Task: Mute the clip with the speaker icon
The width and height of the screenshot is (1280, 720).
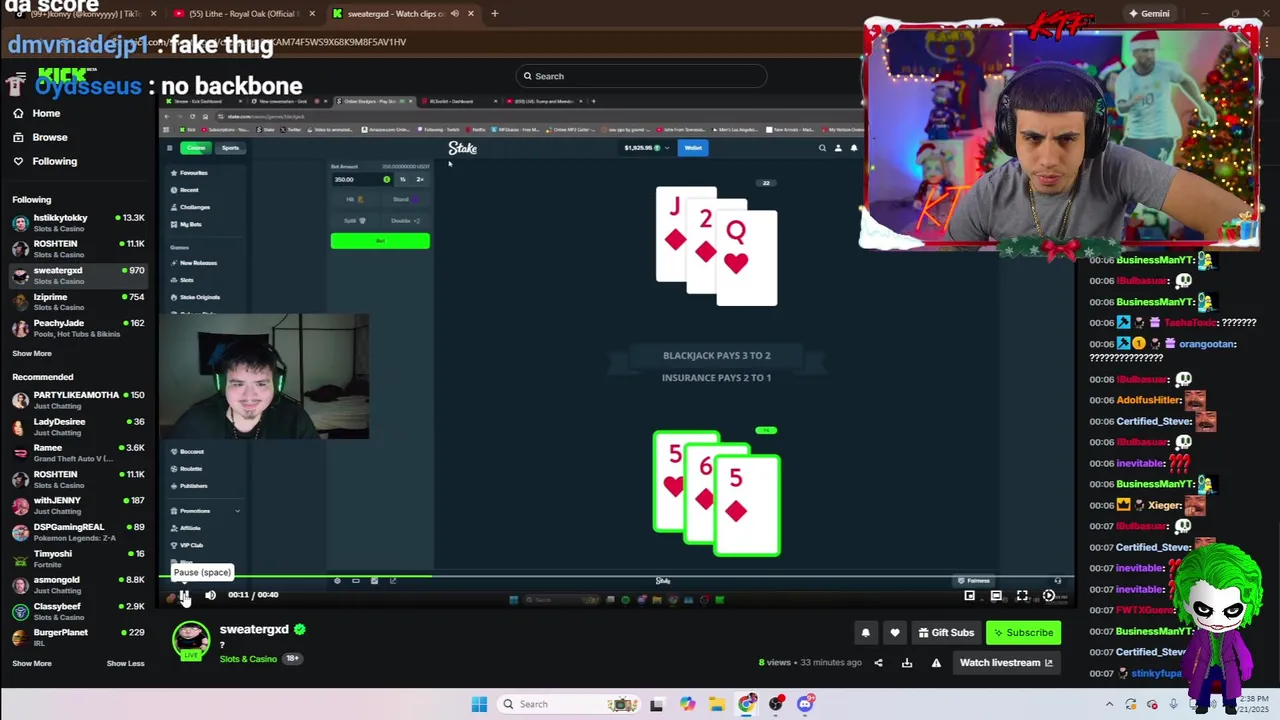Action: point(210,595)
